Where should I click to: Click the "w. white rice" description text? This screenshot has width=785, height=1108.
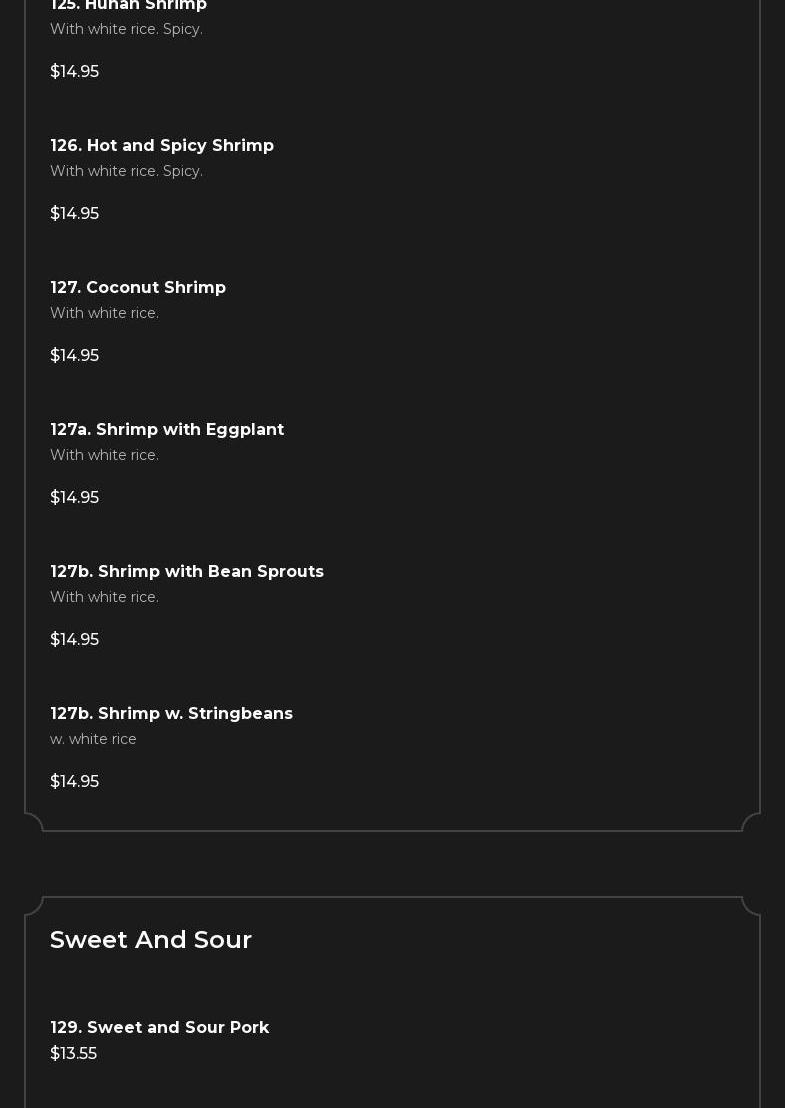coord(93,739)
